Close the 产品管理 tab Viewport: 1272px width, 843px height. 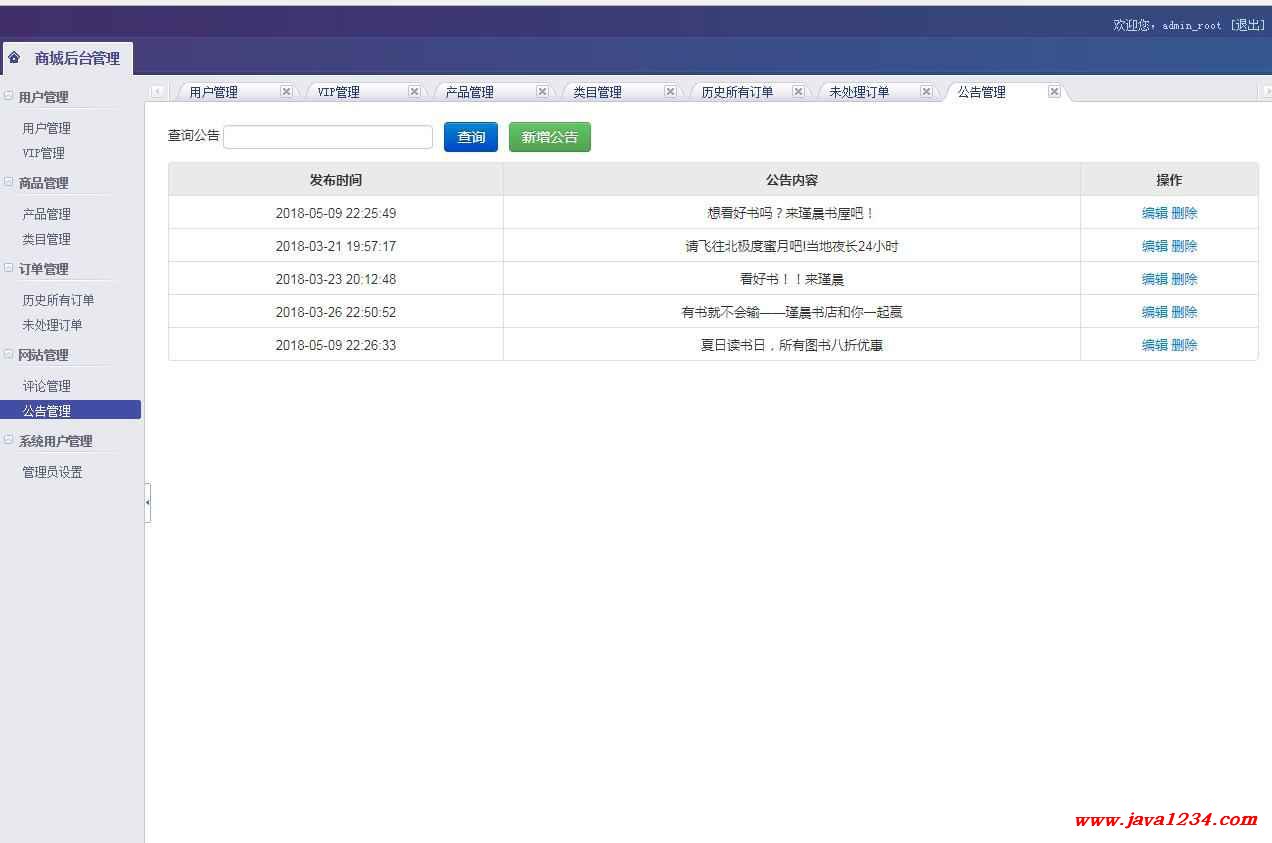pos(542,91)
